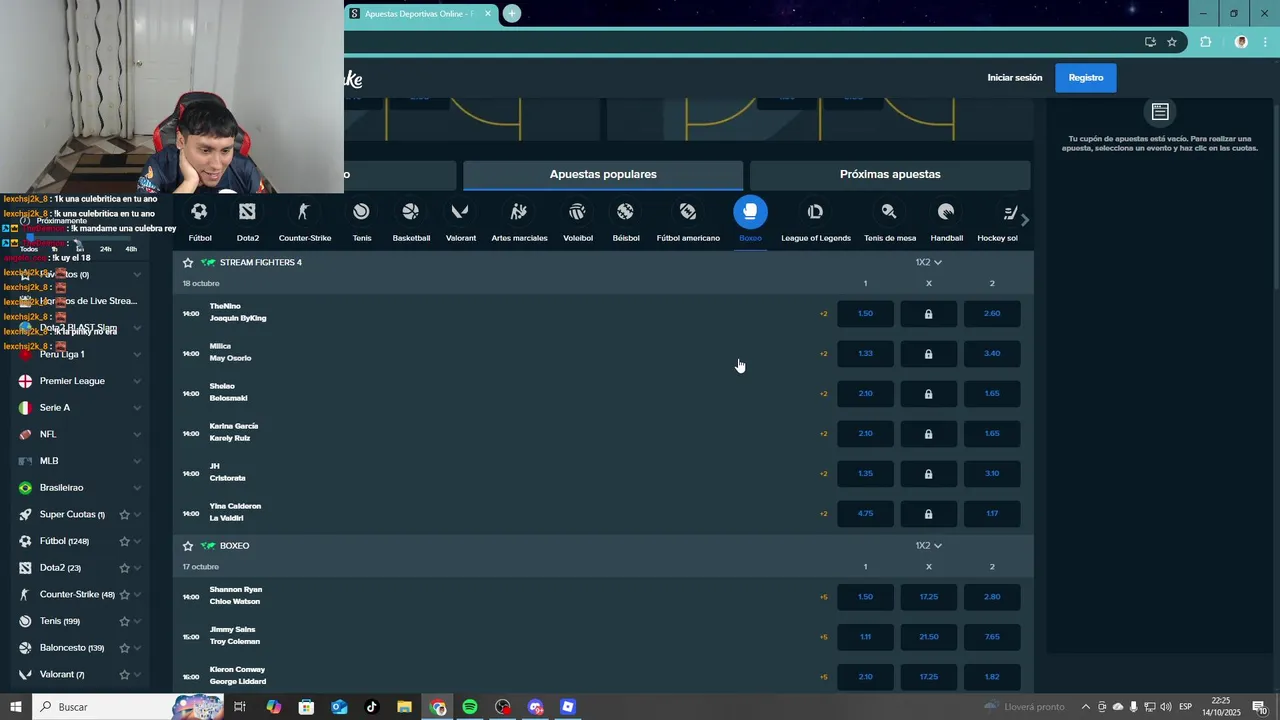This screenshot has width=1280, height=720.
Task: Open TikTok from the taskbar
Action: [372, 707]
